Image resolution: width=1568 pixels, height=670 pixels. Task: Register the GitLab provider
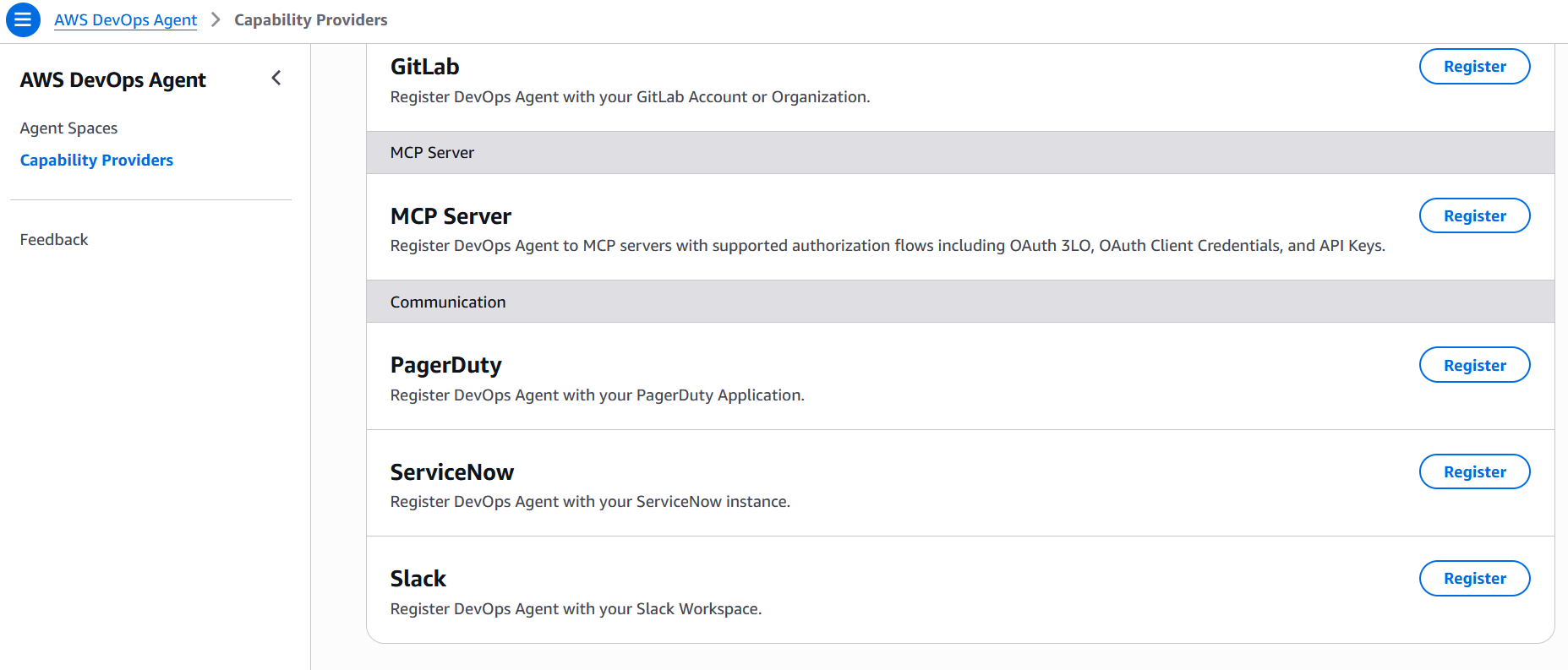coord(1474,67)
